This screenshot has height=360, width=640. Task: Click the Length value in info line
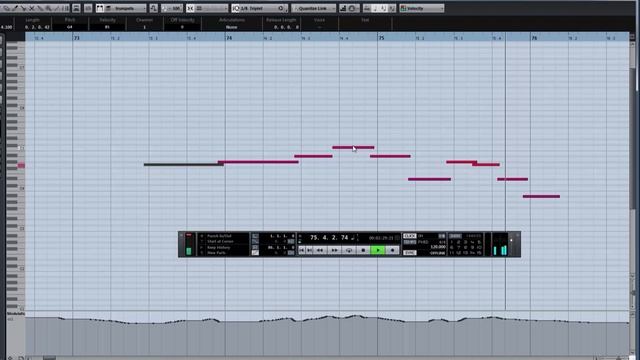pyautogui.click(x=37, y=27)
